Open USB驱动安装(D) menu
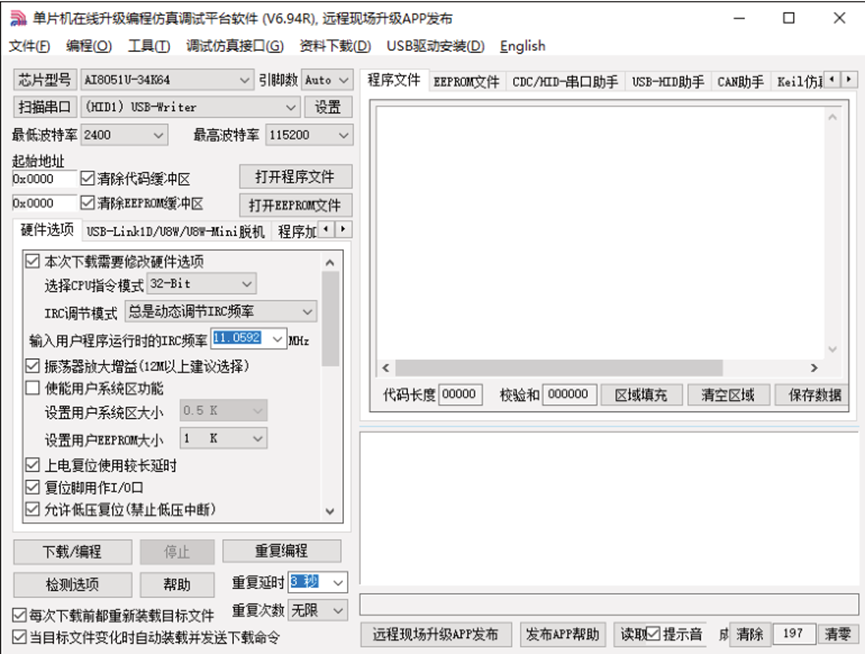Screen dimensions: 865x654 (435, 46)
